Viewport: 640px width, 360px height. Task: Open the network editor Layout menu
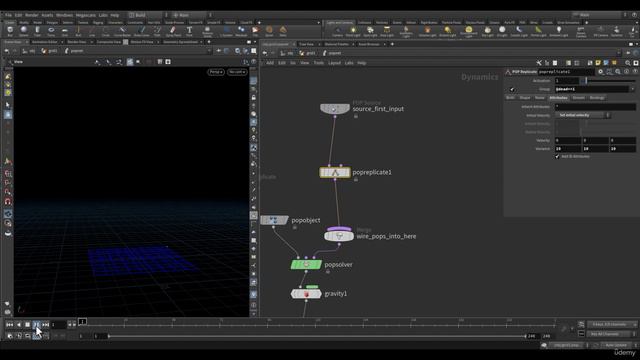click(x=334, y=63)
